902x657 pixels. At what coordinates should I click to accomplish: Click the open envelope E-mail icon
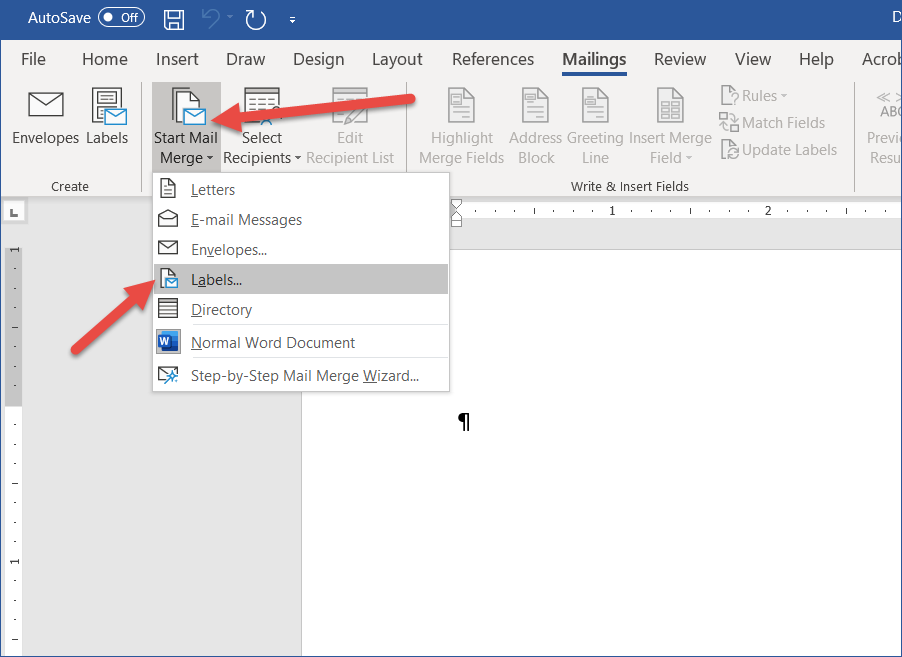168,219
